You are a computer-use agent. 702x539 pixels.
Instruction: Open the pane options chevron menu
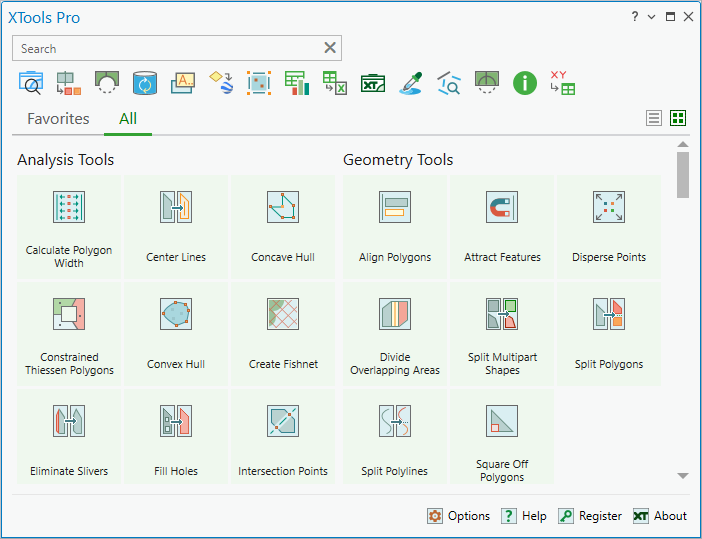[x=651, y=17]
